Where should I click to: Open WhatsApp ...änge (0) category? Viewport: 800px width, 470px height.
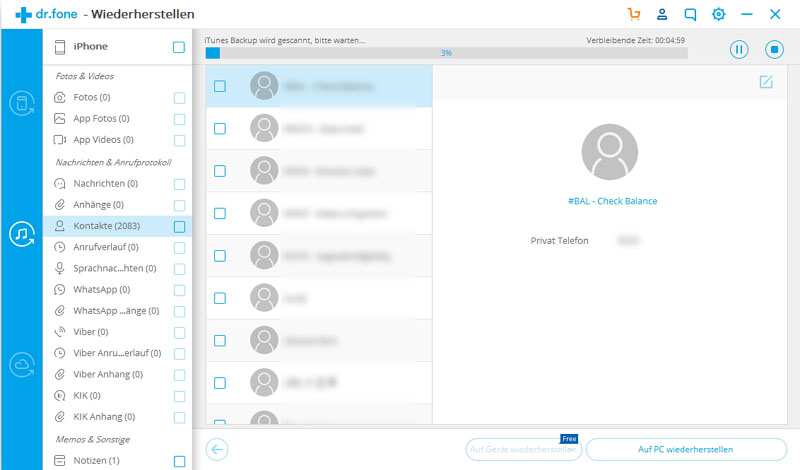pos(117,310)
